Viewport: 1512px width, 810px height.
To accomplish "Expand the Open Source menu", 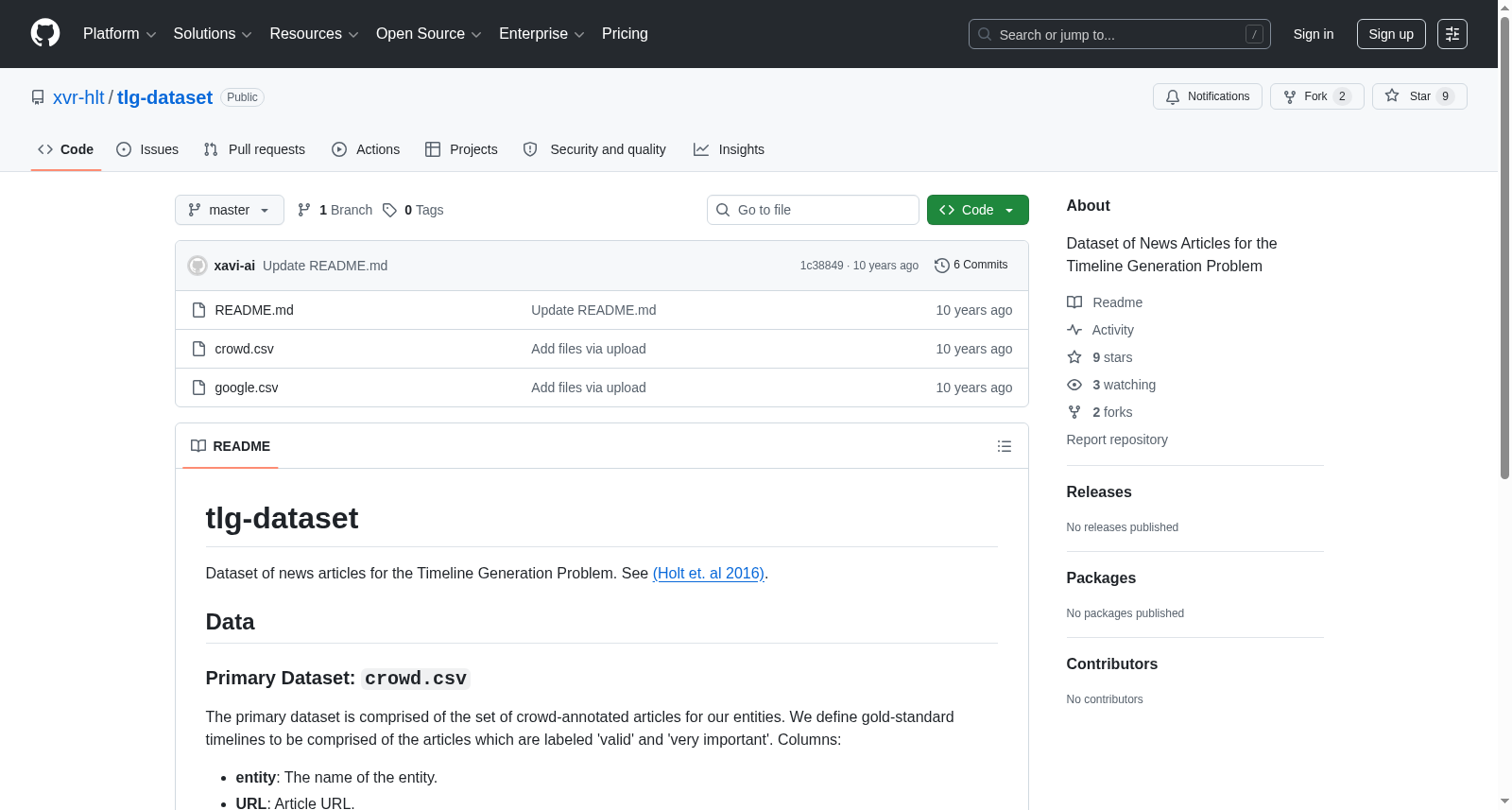I will coord(429,34).
